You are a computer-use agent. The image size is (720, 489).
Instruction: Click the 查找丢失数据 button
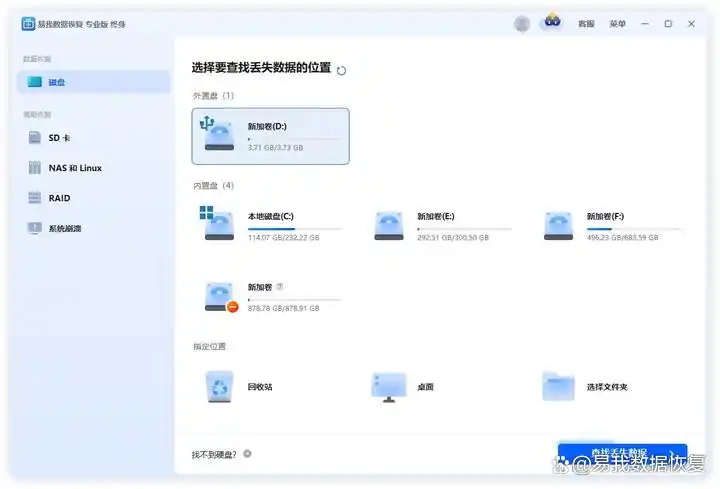tap(622, 455)
